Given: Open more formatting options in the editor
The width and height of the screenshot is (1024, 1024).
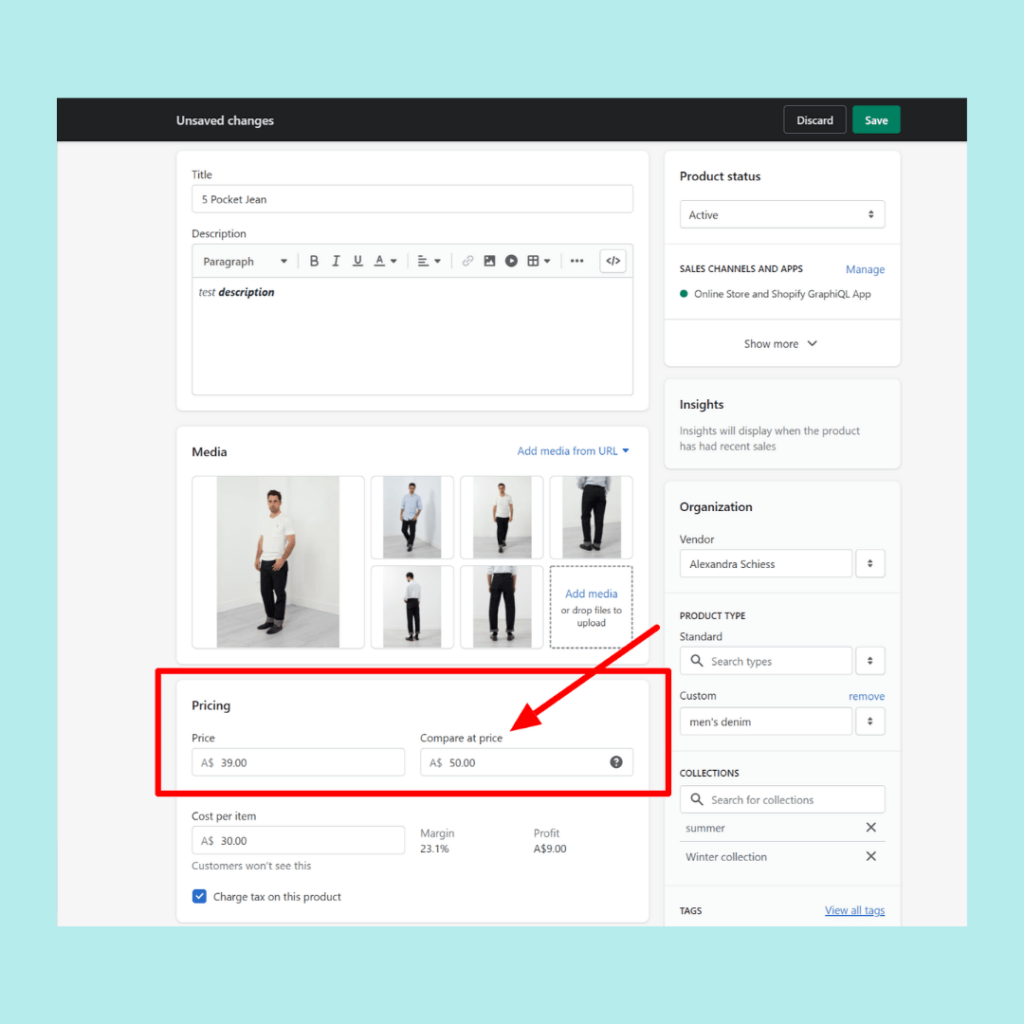Looking at the screenshot, I should click(577, 260).
